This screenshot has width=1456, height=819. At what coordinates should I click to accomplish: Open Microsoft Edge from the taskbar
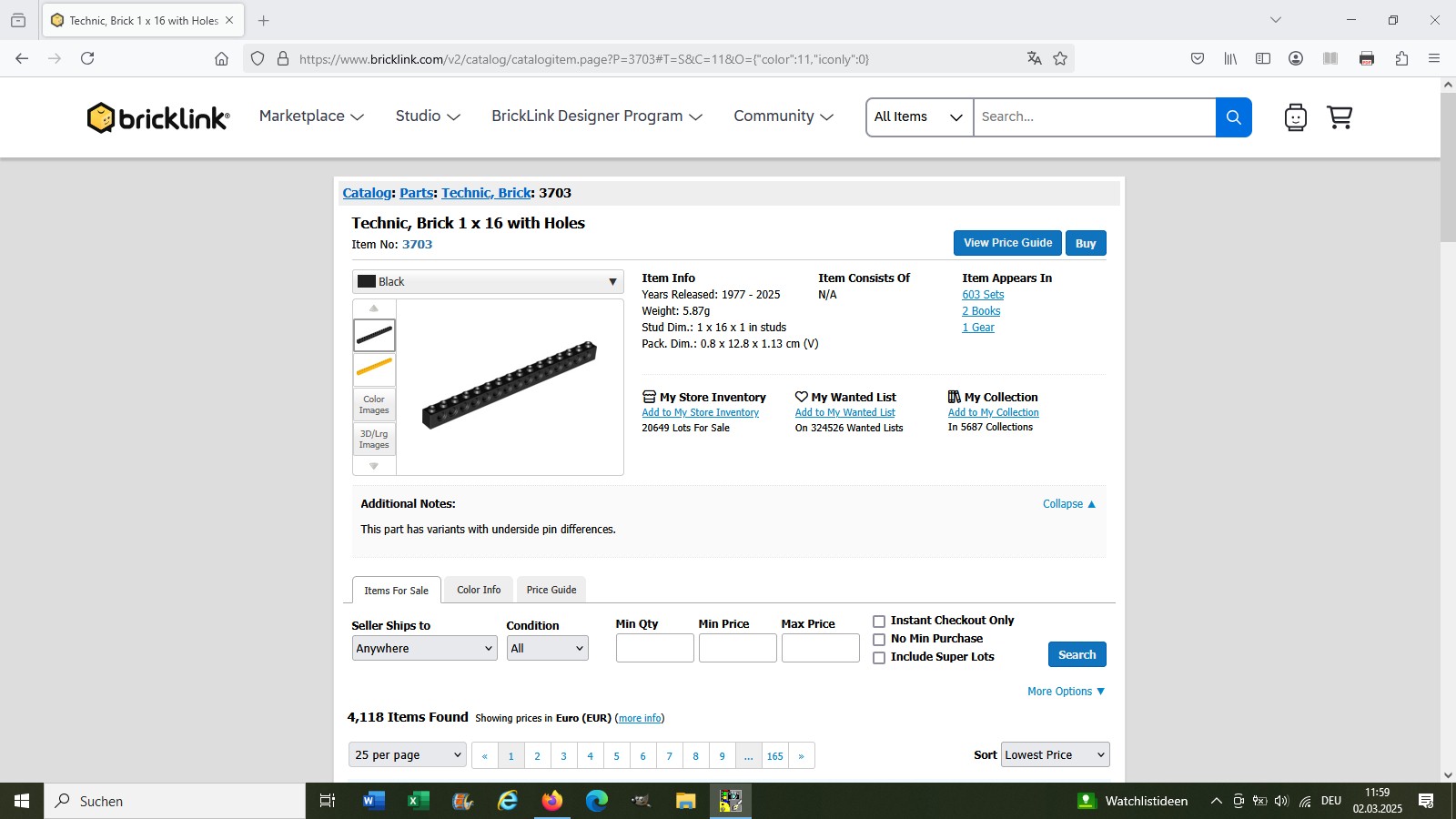597,801
